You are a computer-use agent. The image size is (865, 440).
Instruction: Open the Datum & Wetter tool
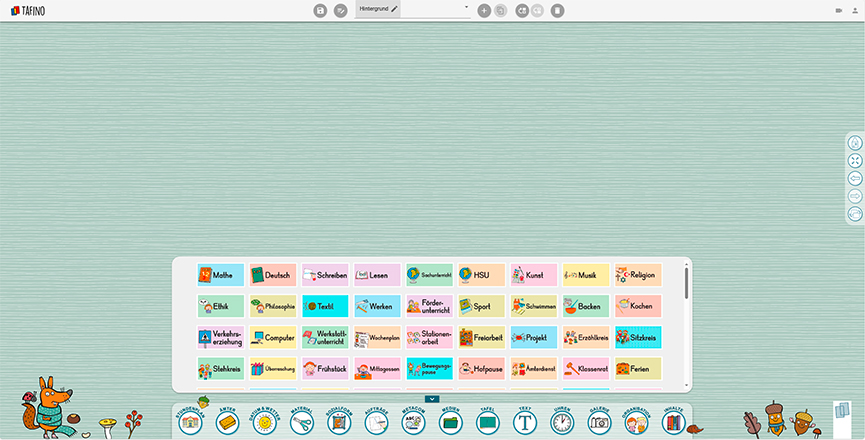coord(264,423)
